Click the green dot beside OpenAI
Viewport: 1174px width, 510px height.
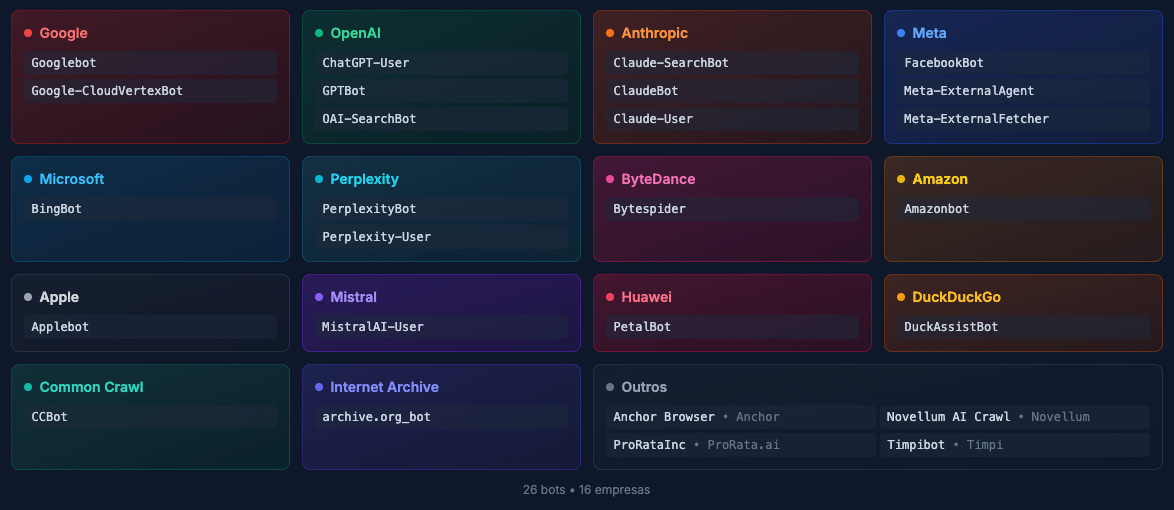coord(319,33)
